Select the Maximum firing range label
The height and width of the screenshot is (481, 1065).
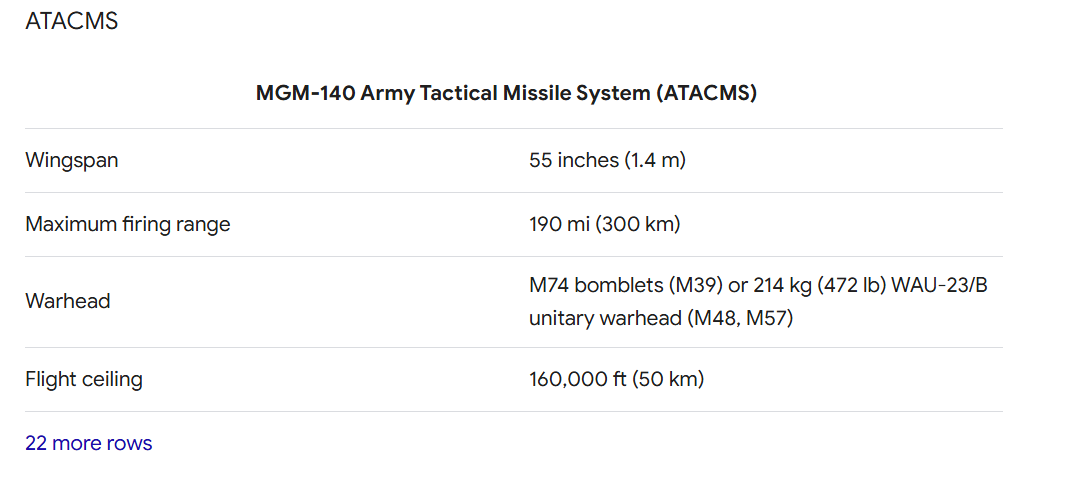[x=128, y=224]
